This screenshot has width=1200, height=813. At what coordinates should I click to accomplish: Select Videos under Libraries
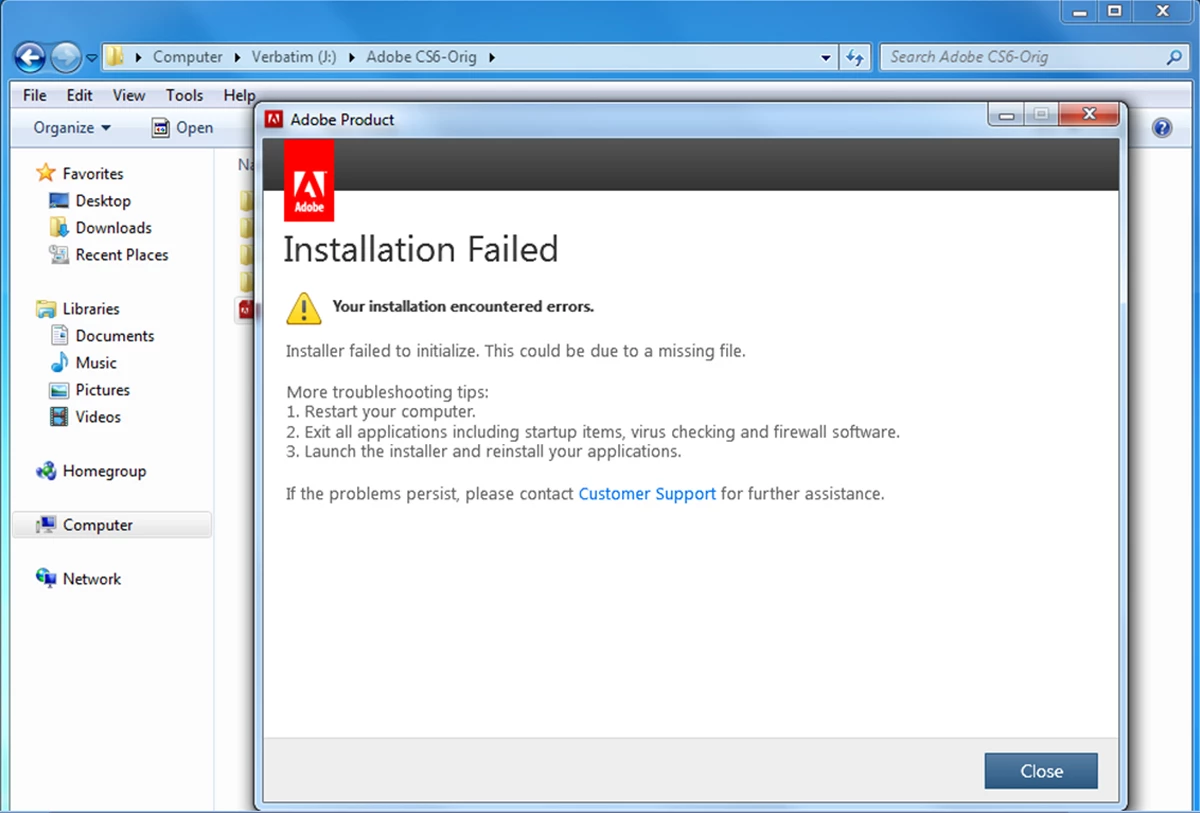[x=98, y=417]
